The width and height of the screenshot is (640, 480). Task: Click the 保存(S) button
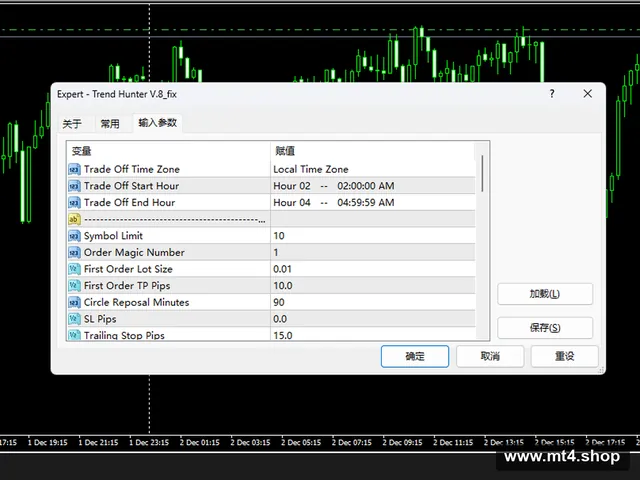(x=545, y=328)
